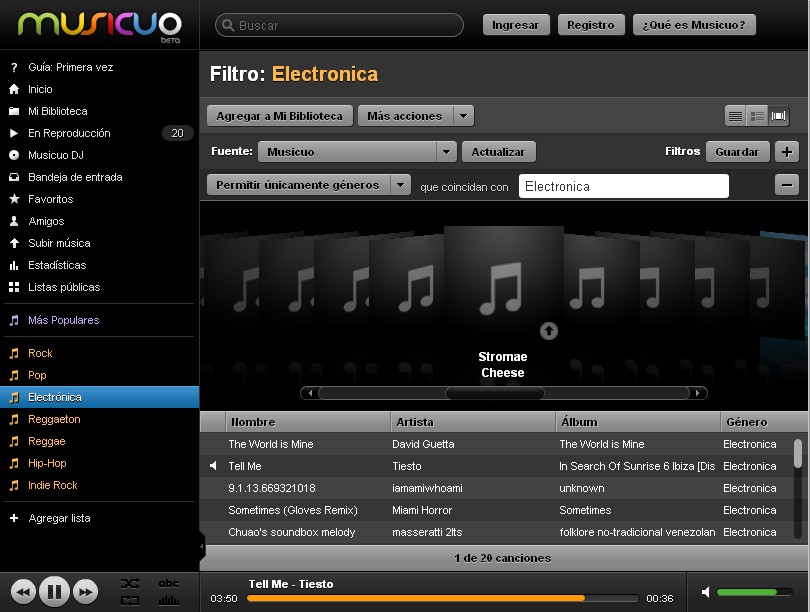Select the Reggae playlist
Screen dimensions: 810x612
100,441
